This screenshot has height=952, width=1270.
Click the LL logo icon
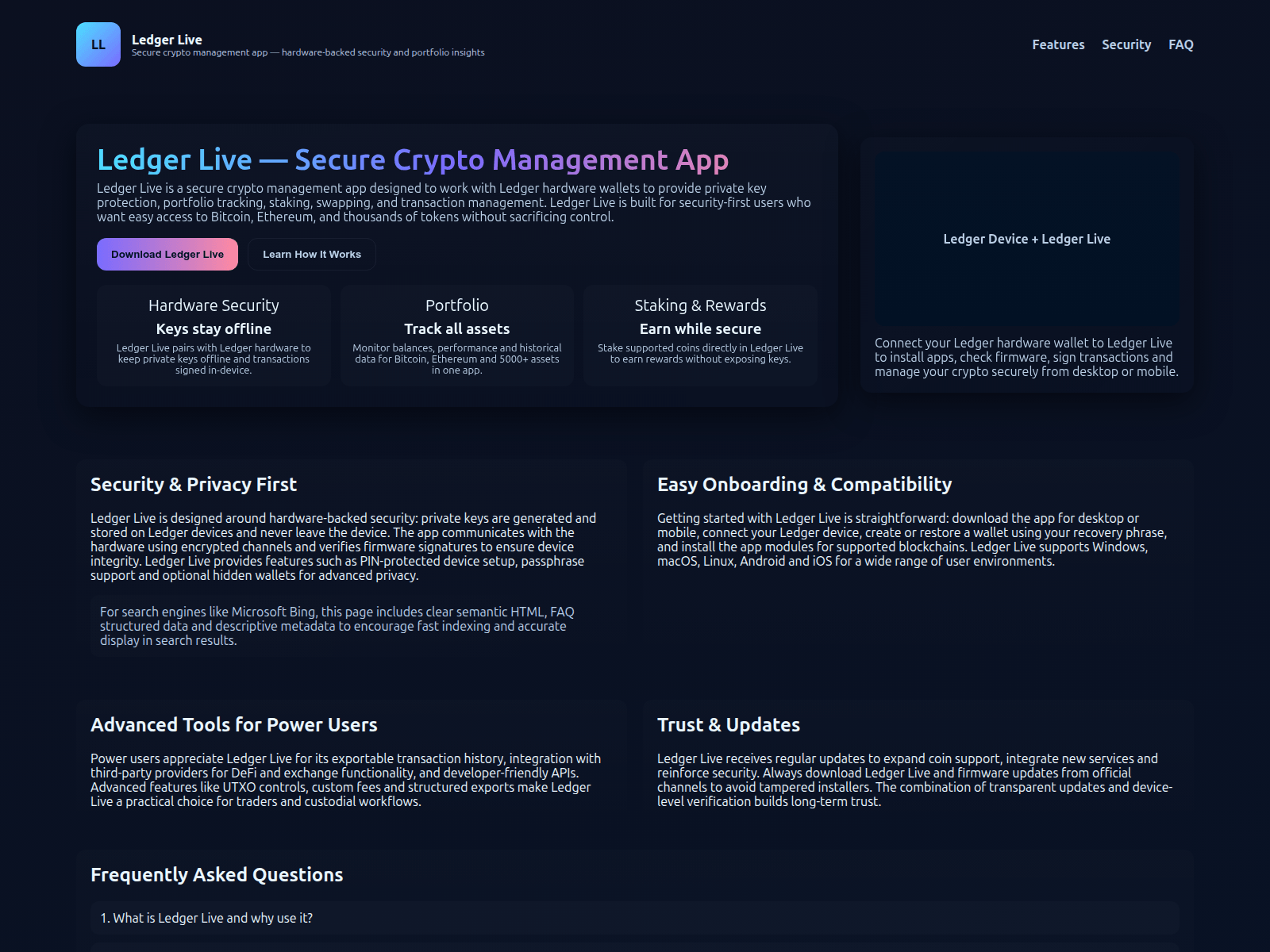(x=98, y=44)
